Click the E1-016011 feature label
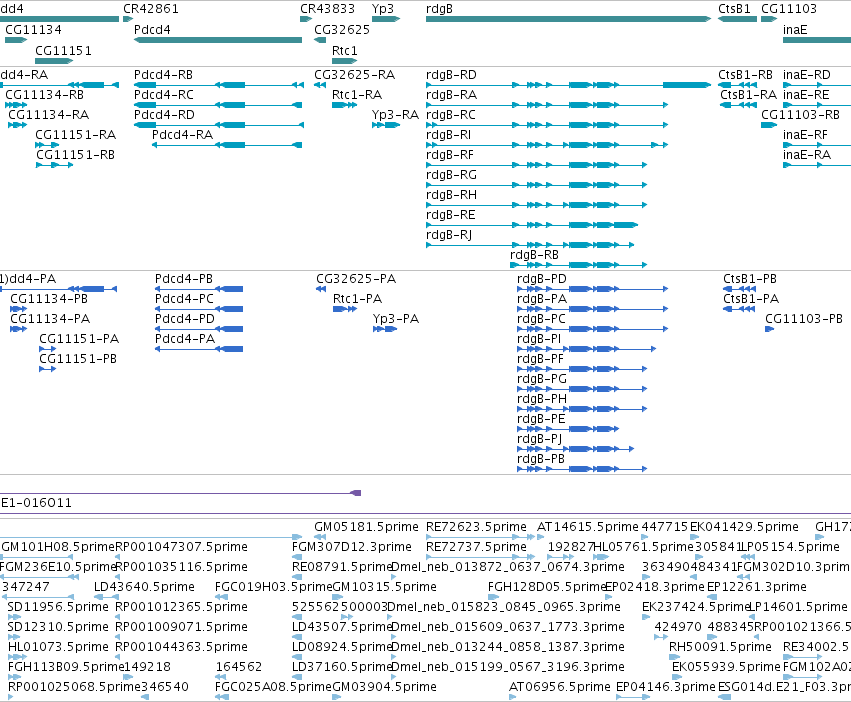The width and height of the screenshot is (851, 702). tap(36, 503)
